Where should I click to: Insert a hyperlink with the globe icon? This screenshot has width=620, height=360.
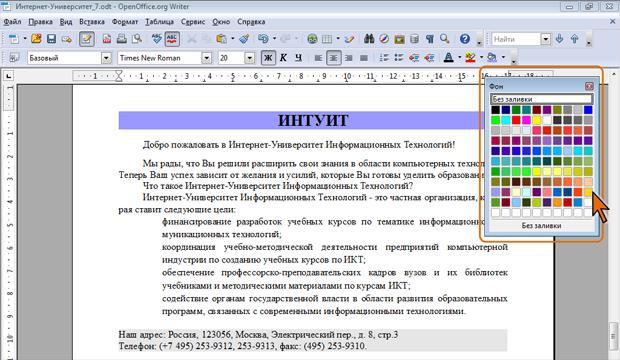point(312,39)
